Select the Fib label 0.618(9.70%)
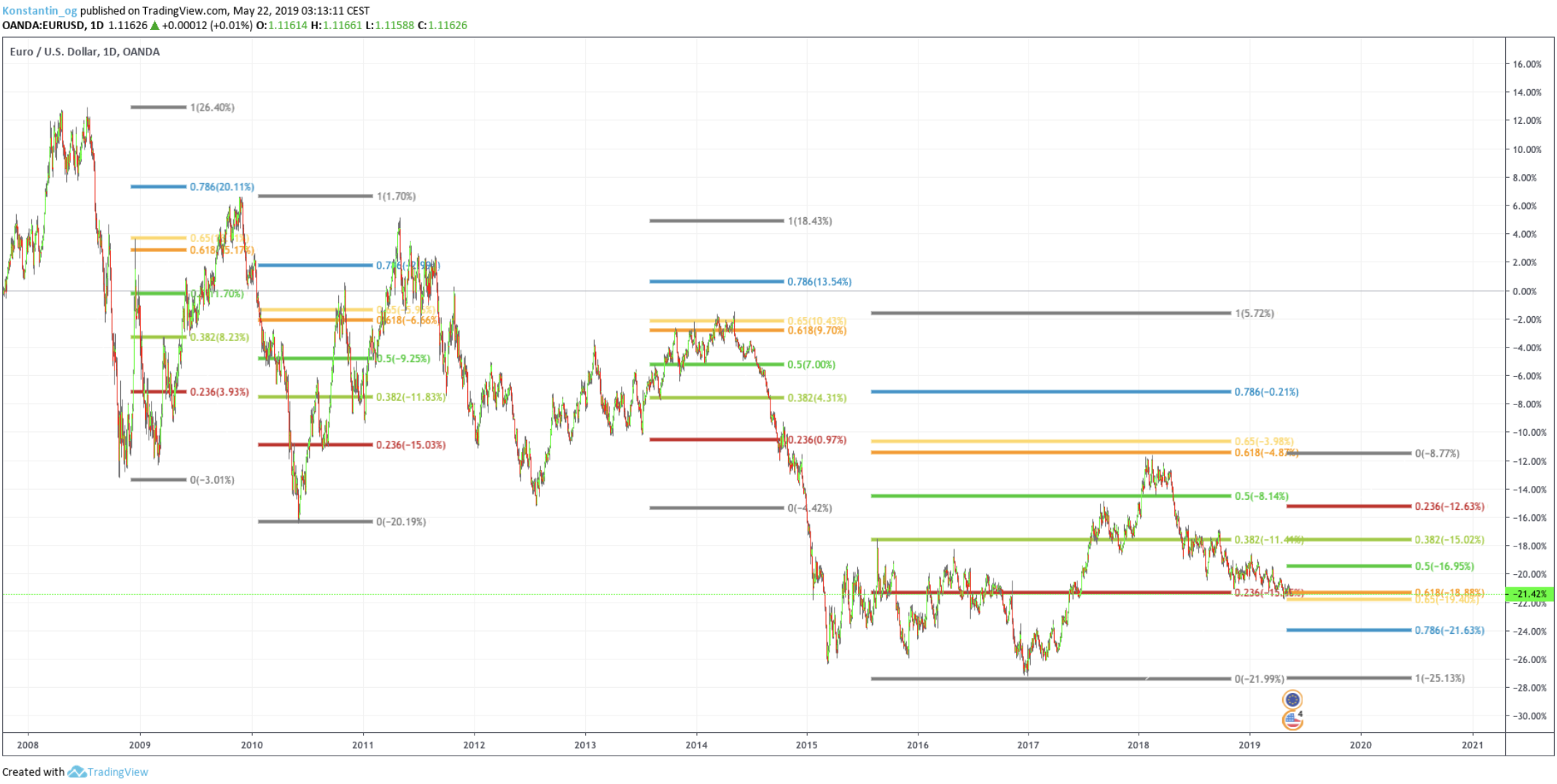 [x=816, y=331]
